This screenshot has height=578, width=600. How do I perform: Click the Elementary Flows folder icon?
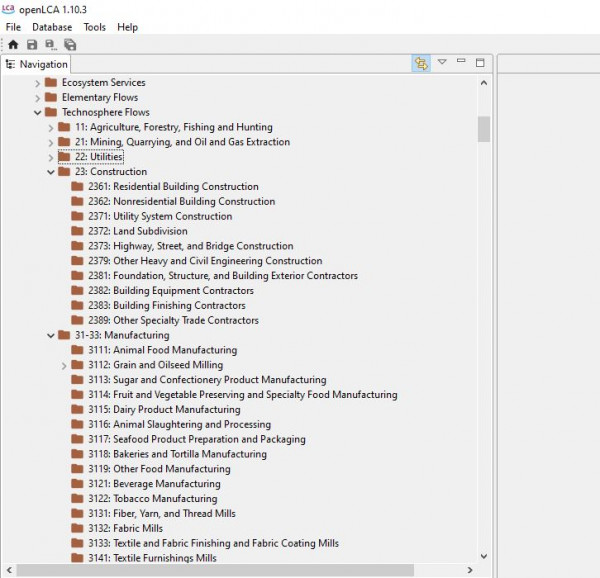click(51, 97)
